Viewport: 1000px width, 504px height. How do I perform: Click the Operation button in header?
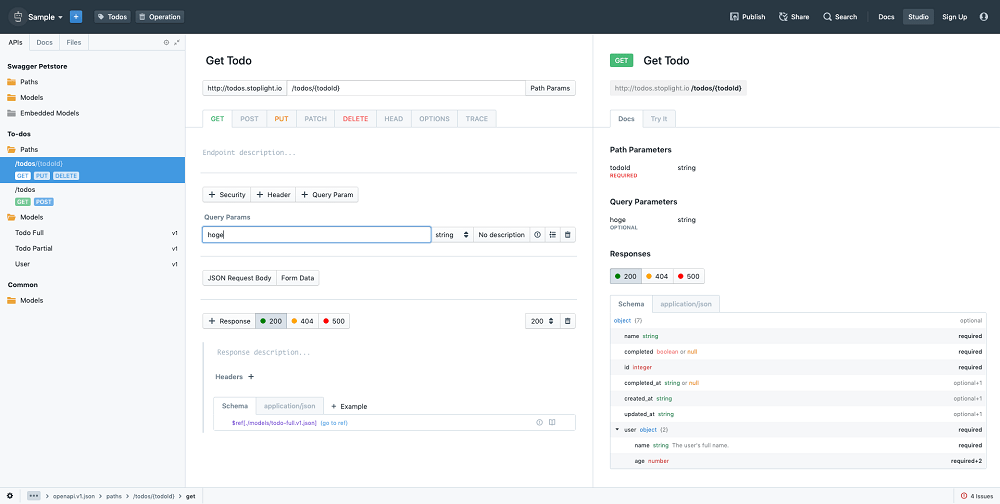[x=159, y=17]
